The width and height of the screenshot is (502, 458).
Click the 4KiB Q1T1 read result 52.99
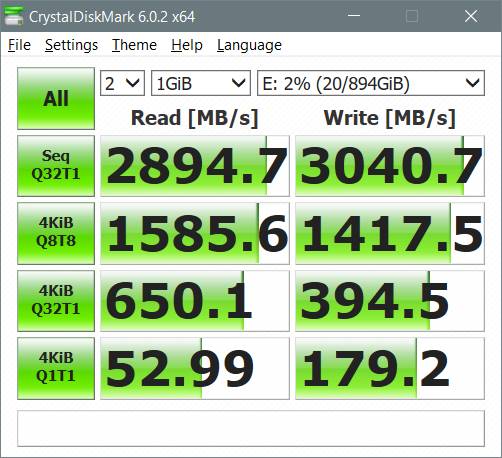(x=195, y=368)
